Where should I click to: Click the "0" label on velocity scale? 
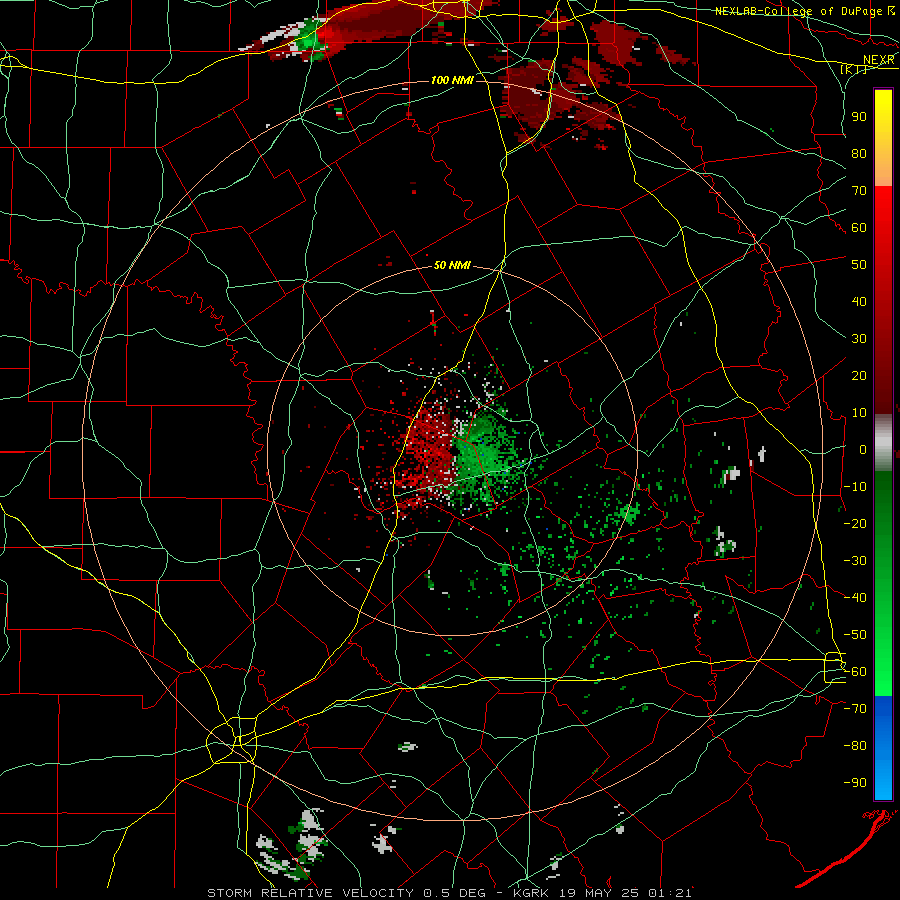point(863,450)
